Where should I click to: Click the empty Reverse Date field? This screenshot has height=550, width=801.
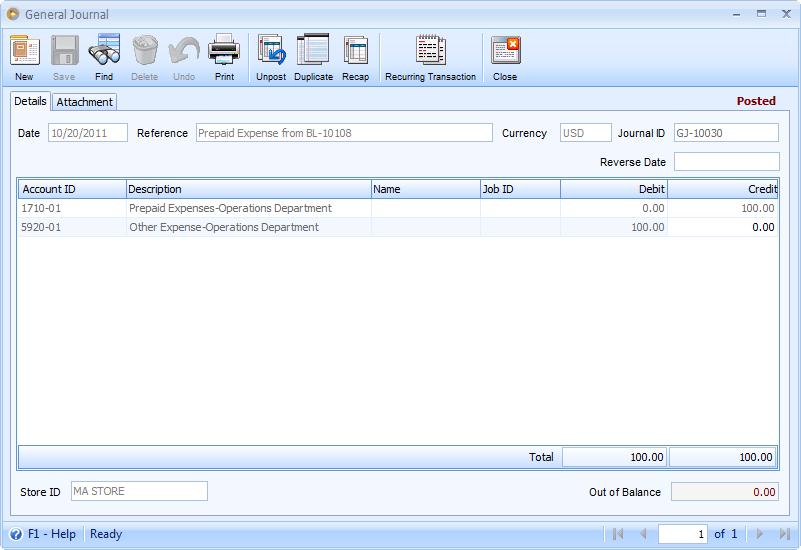[726, 162]
